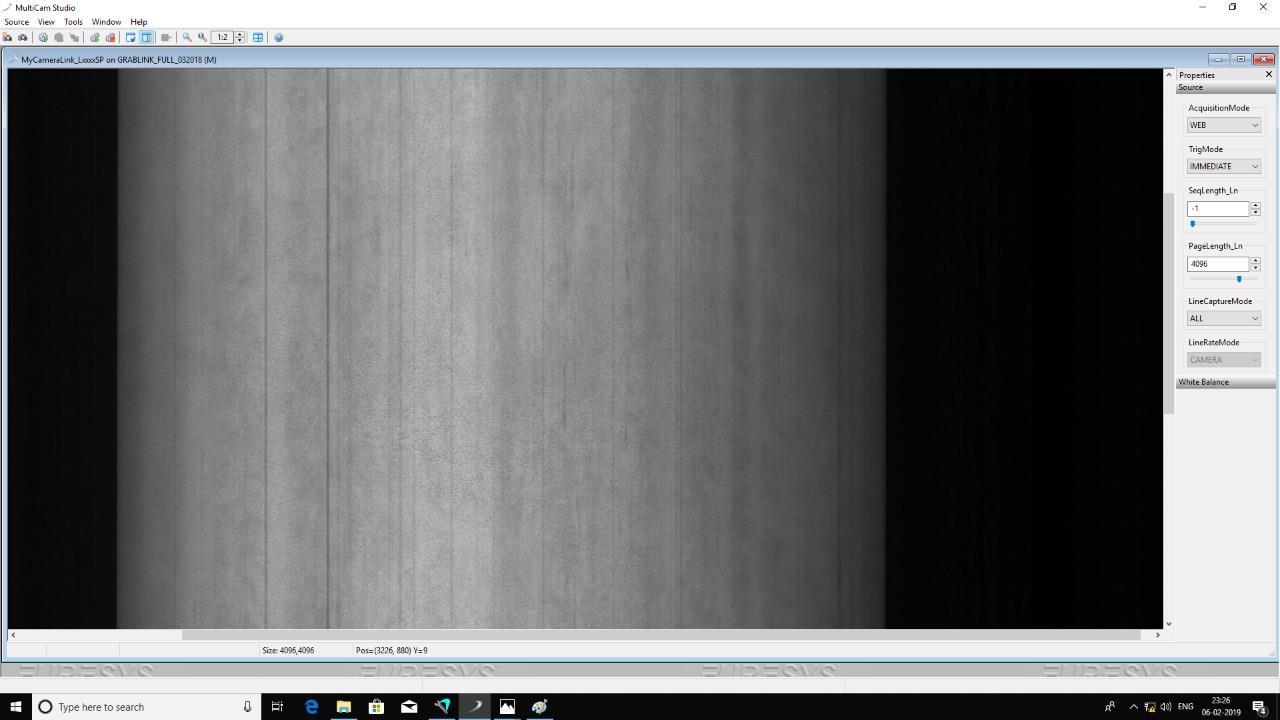The image size is (1280, 720).
Task: Collapse the Source section header
Action: (x=1226, y=87)
